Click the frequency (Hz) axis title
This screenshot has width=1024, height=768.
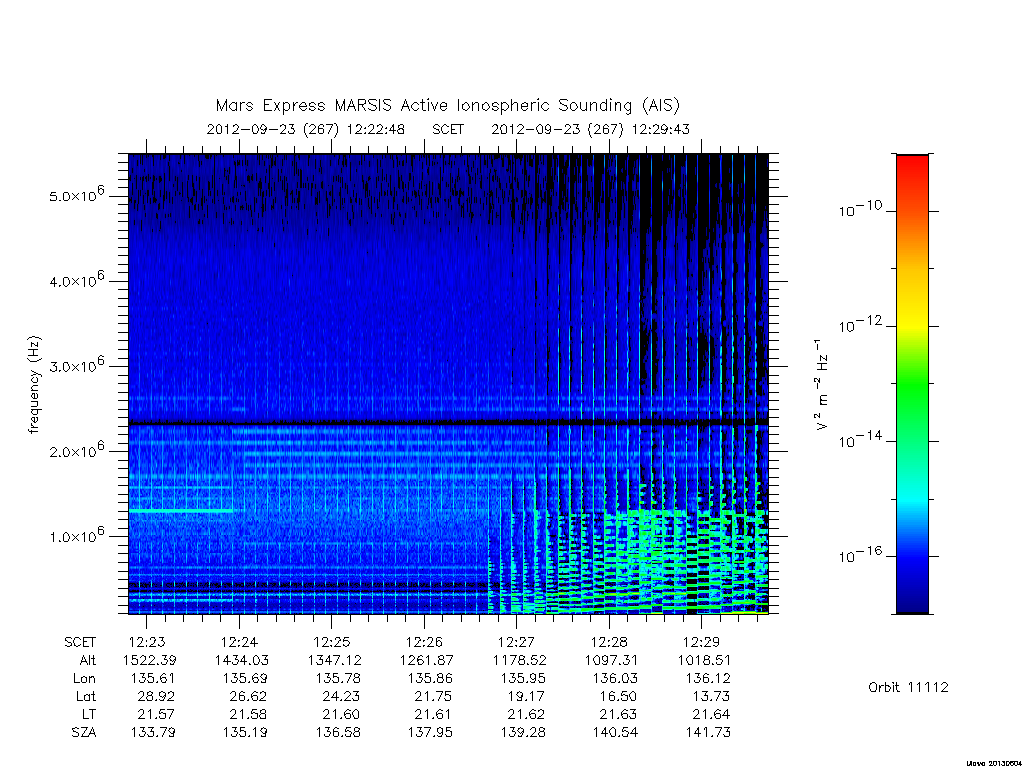pos(34,385)
